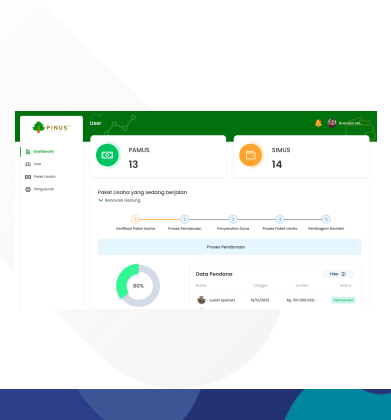Select the Dashboard sidebar icon
391x420 pixels.
(x=28, y=151)
